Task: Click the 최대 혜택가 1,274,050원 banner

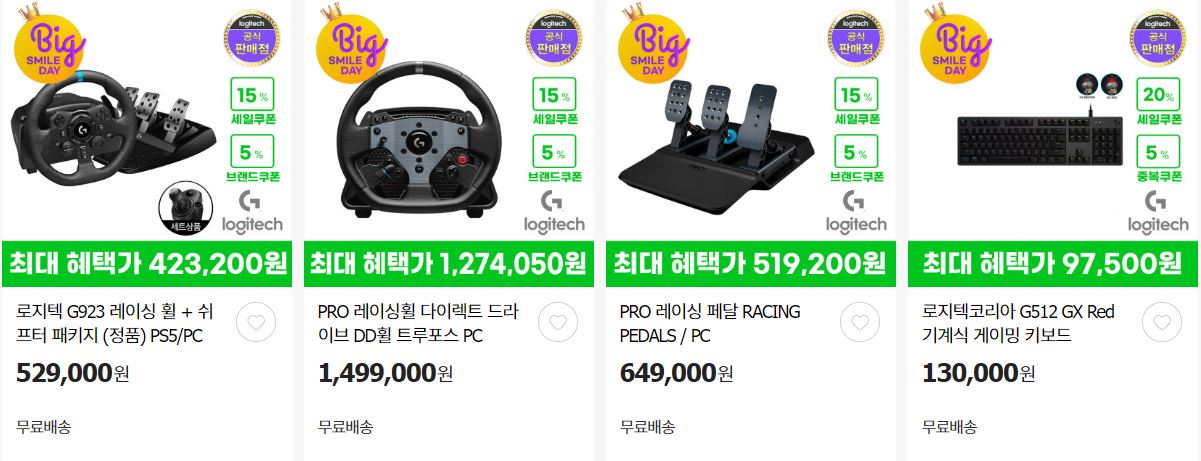Action: tap(448, 264)
